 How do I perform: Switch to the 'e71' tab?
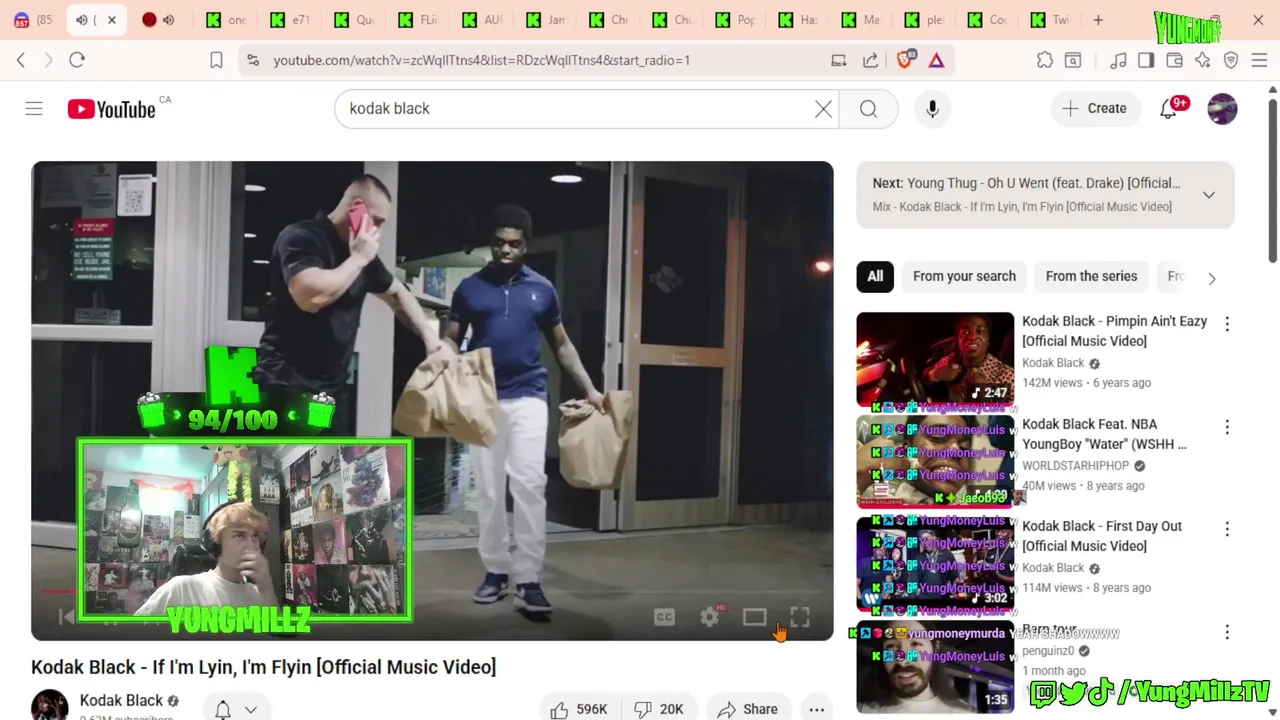click(x=288, y=20)
